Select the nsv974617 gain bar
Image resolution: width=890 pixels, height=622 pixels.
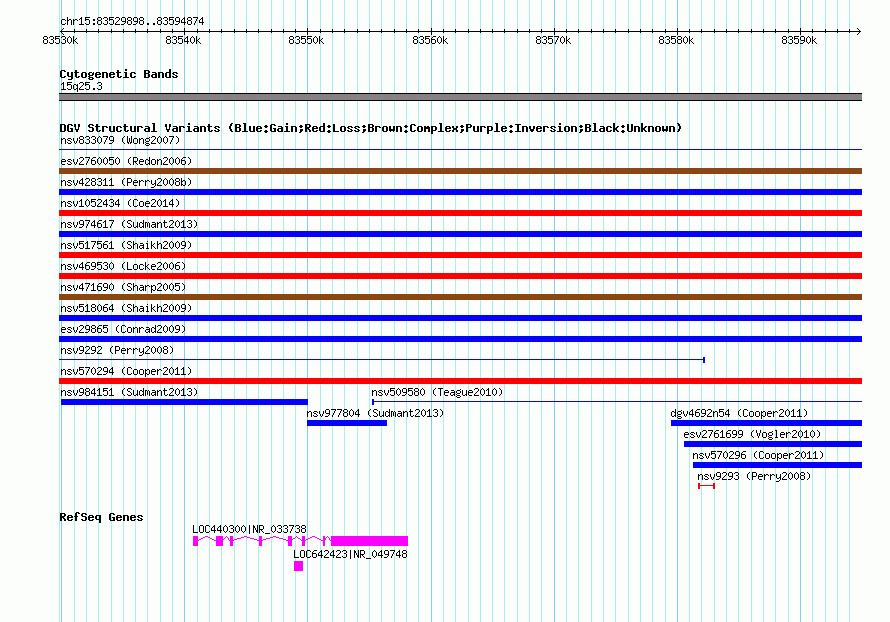click(460, 234)
